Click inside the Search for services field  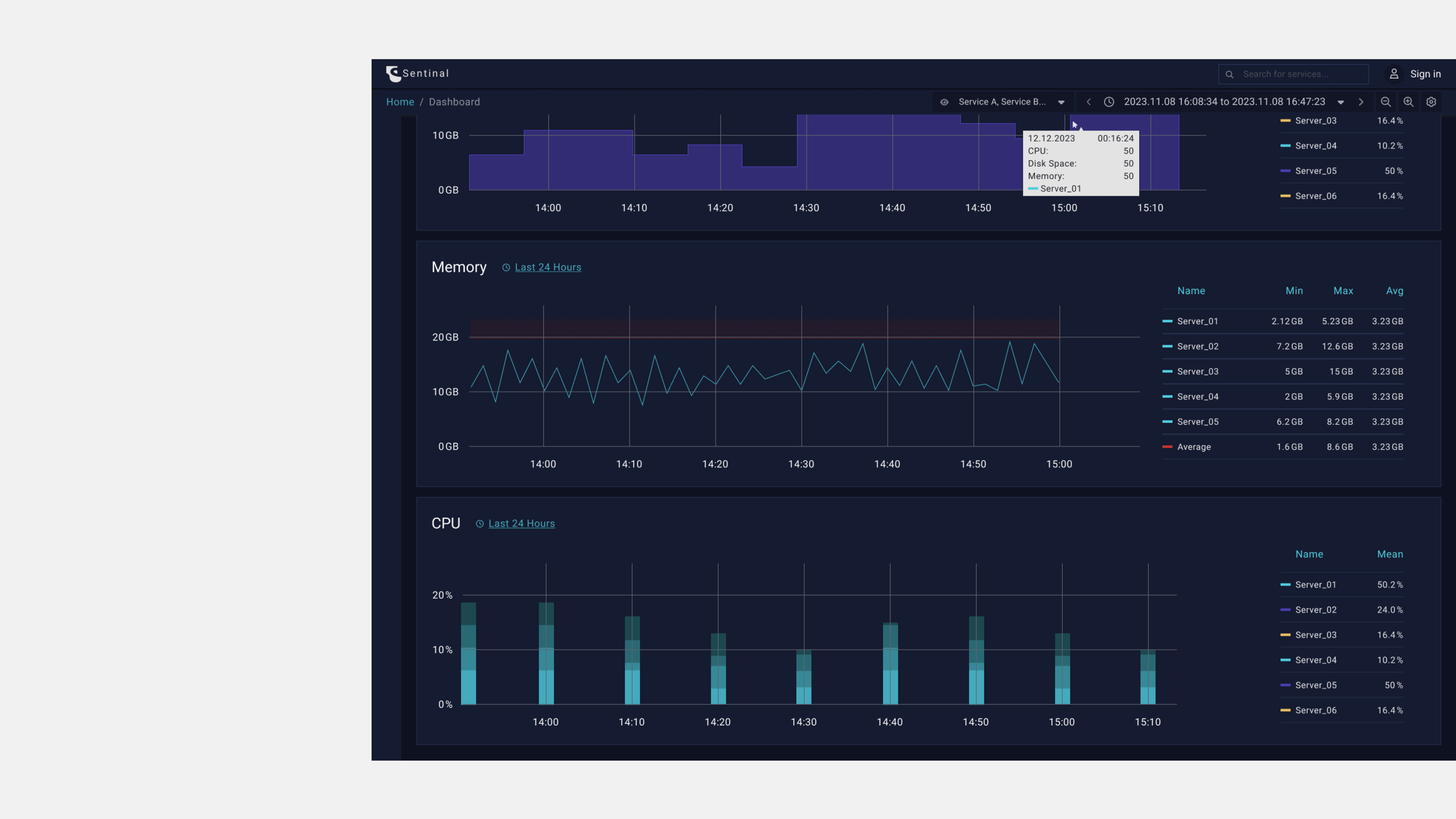point(1294,74)
